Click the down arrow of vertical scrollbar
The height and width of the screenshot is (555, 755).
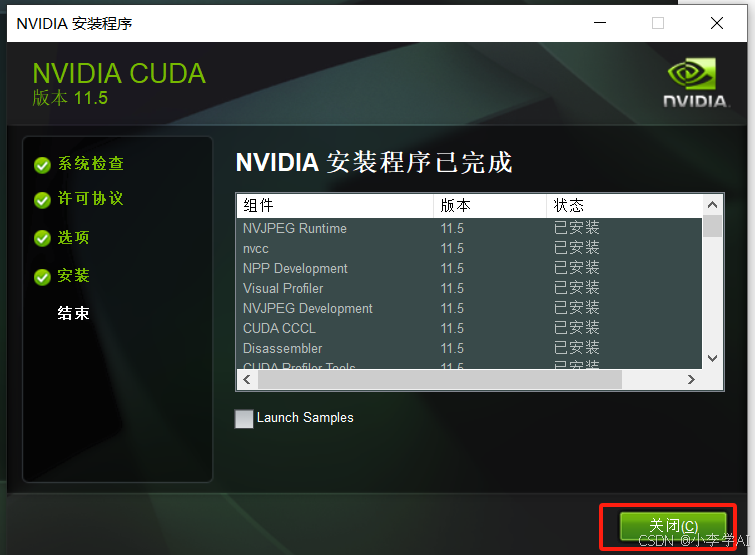712,358
